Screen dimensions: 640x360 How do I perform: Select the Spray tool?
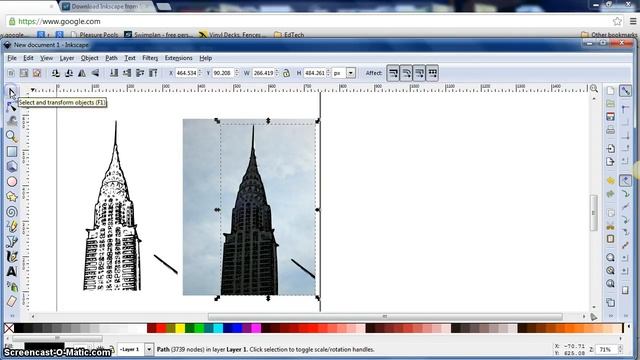11,287
